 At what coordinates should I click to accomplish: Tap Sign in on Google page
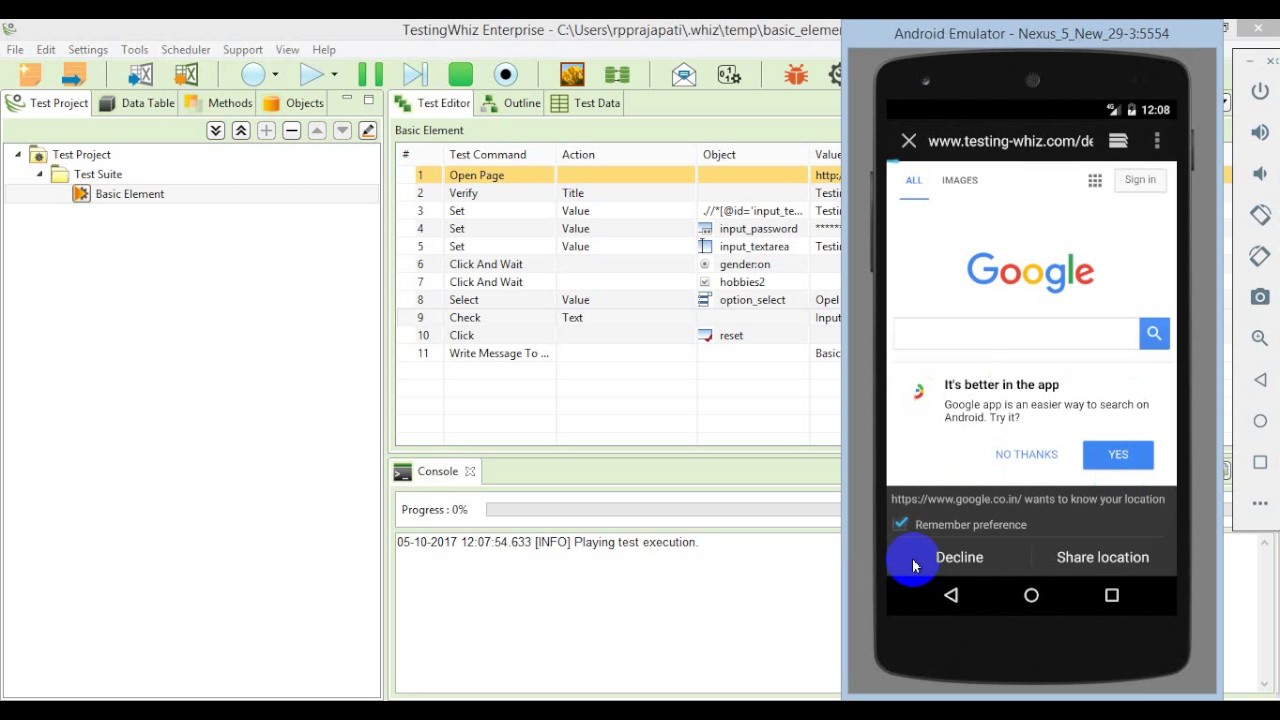[x=1140, y=180]
